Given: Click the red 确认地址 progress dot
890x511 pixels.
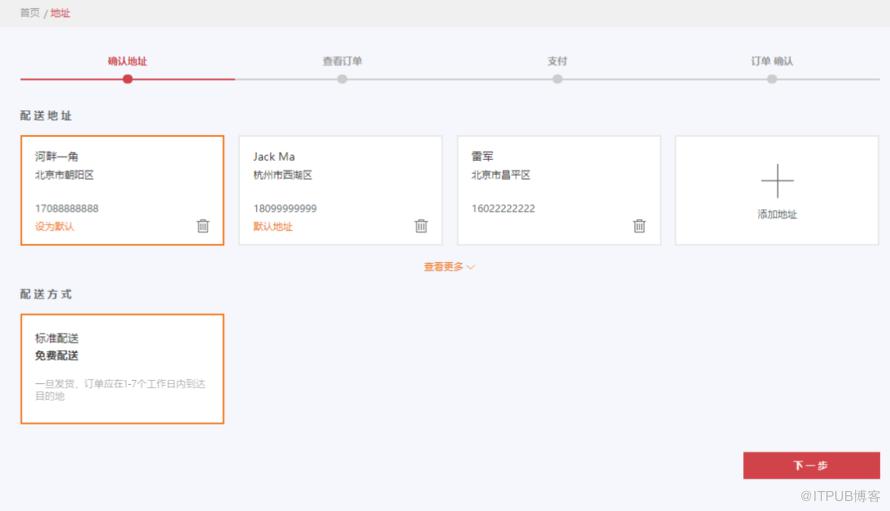Looking at the screenshot, I should (x=128, y=79).
